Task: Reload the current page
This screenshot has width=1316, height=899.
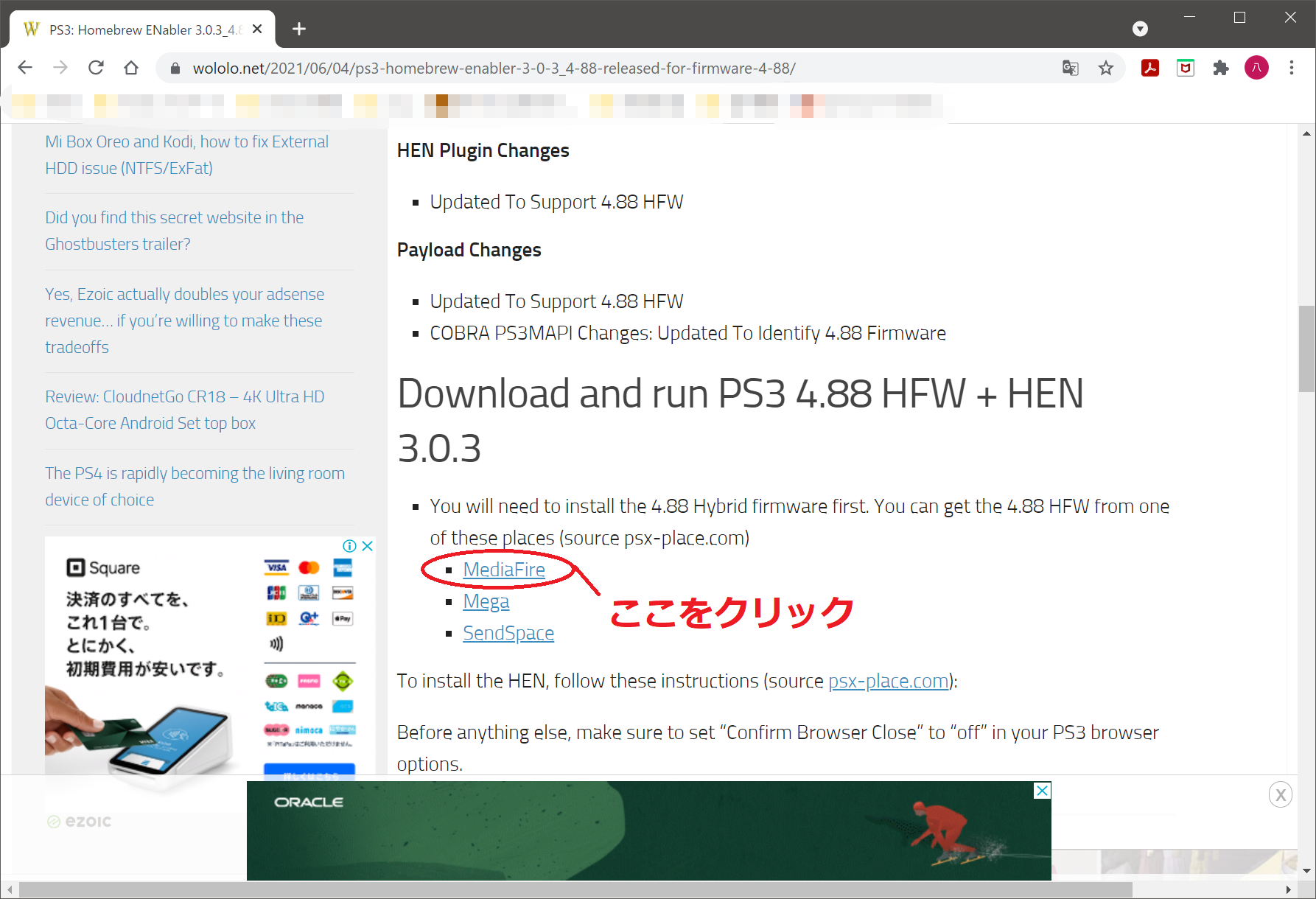Action: (x=96, y=68)
